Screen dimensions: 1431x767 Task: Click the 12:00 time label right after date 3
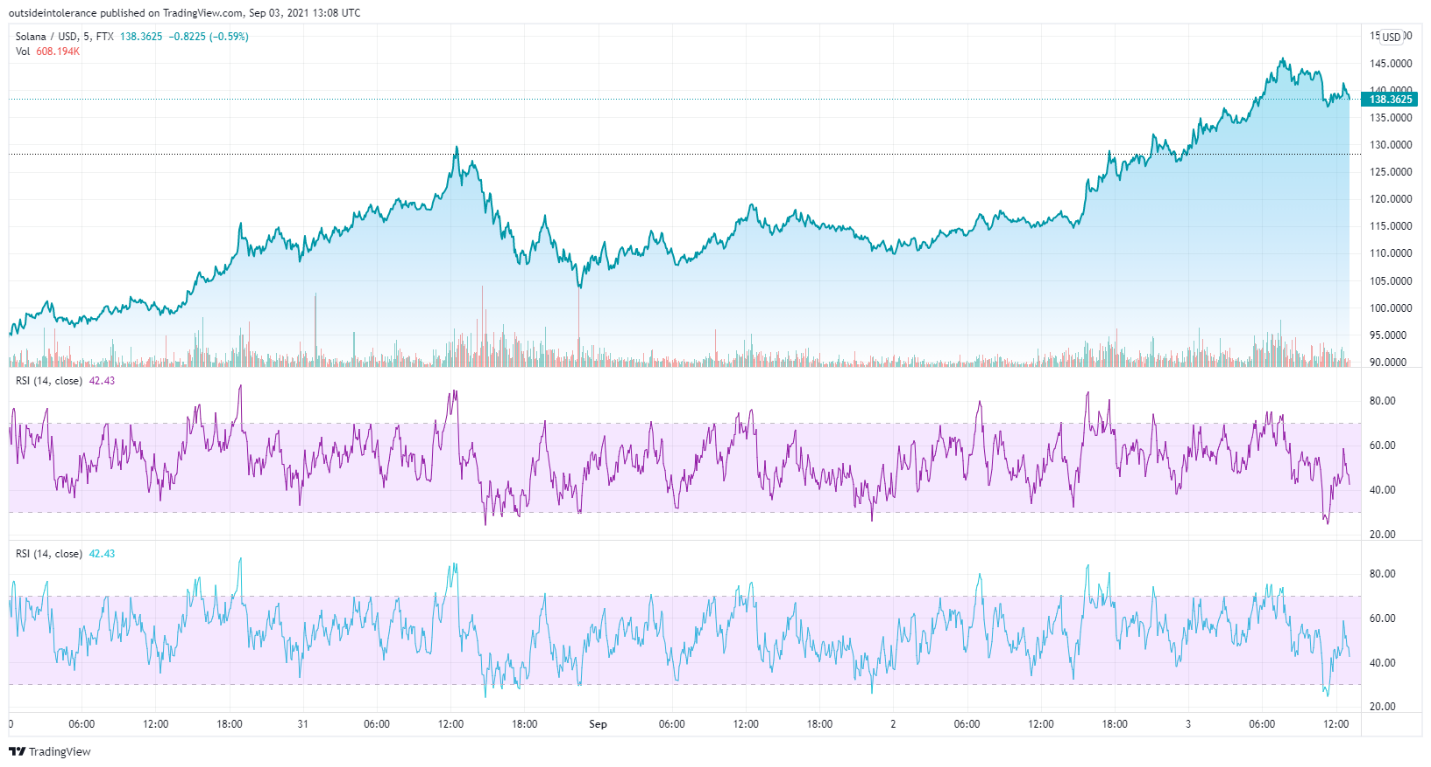click(1337, 723)
